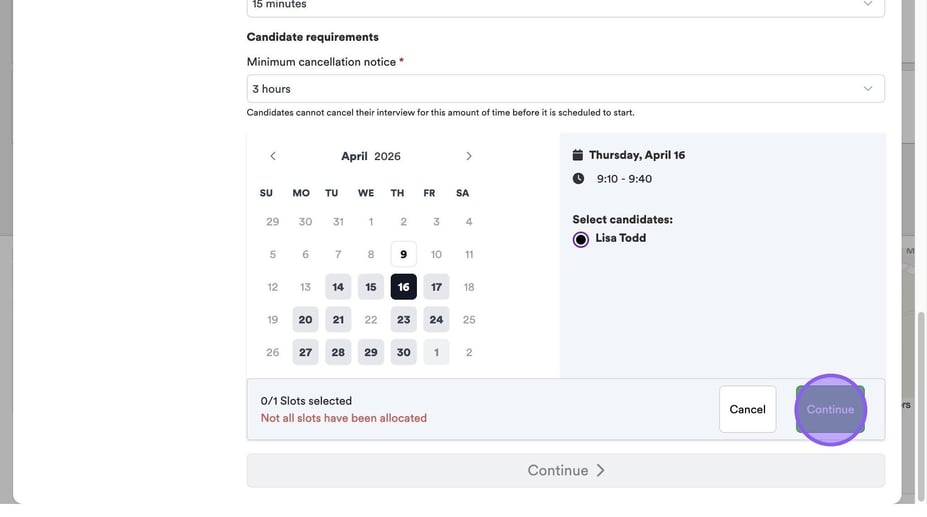Pick April 28 on the calendar
This screenshot has width=927, height=517.
tap(338, 353)
